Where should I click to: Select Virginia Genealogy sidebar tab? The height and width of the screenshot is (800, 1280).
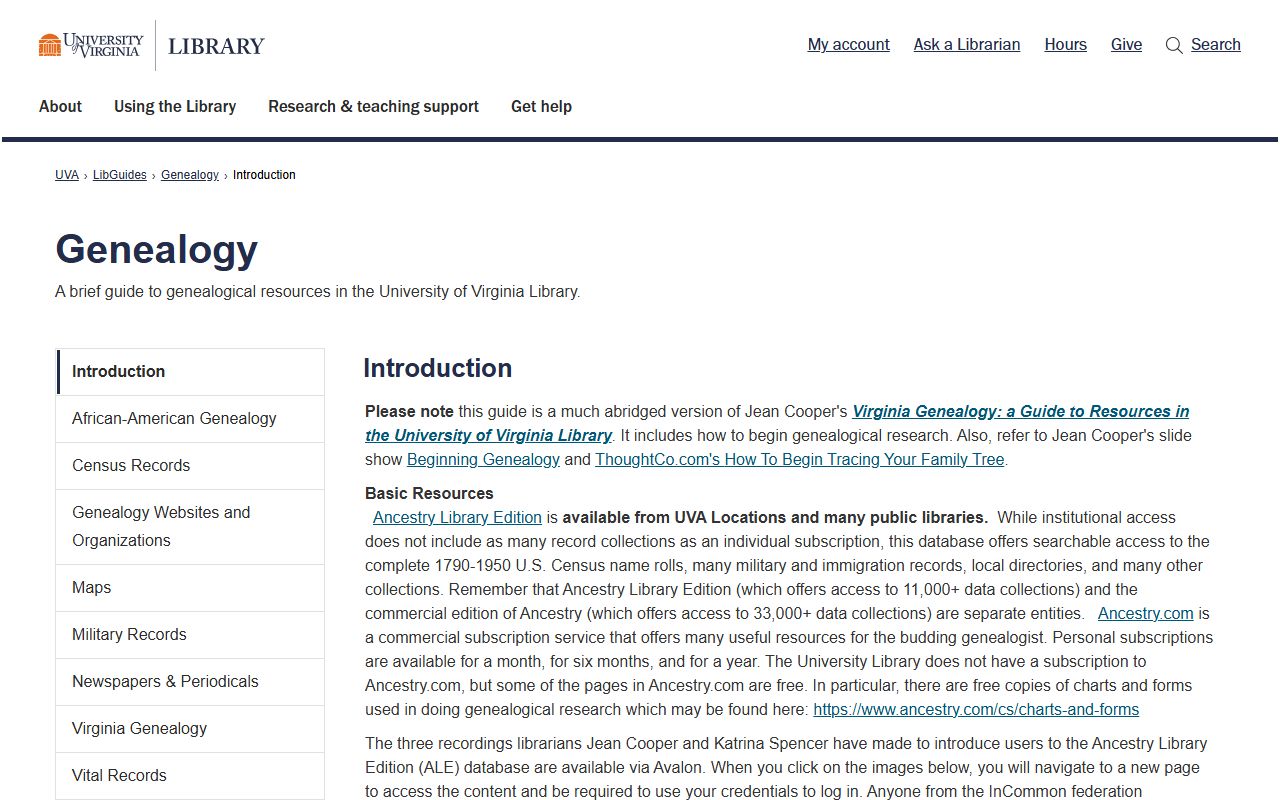(x=190, y=728)
